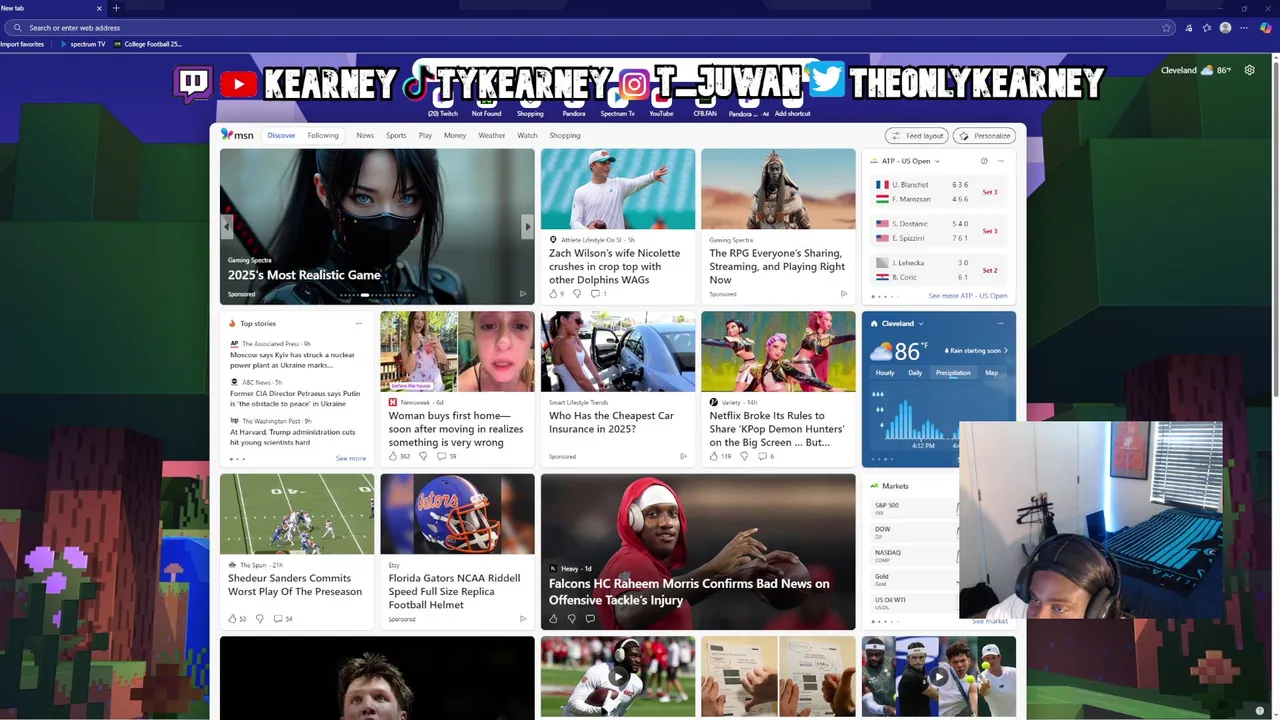Open spectrum TV bookmark in favorites bar
1280x720 pixels.
click(82, 44)
